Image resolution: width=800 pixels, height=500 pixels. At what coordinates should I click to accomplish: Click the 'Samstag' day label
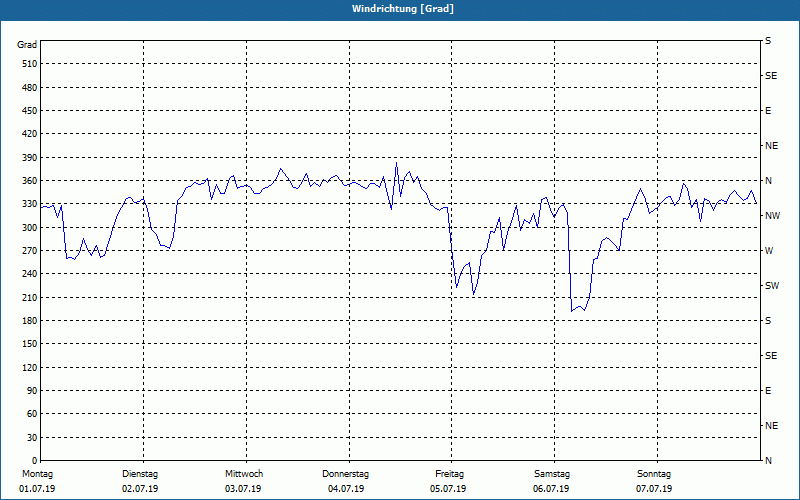552,474
